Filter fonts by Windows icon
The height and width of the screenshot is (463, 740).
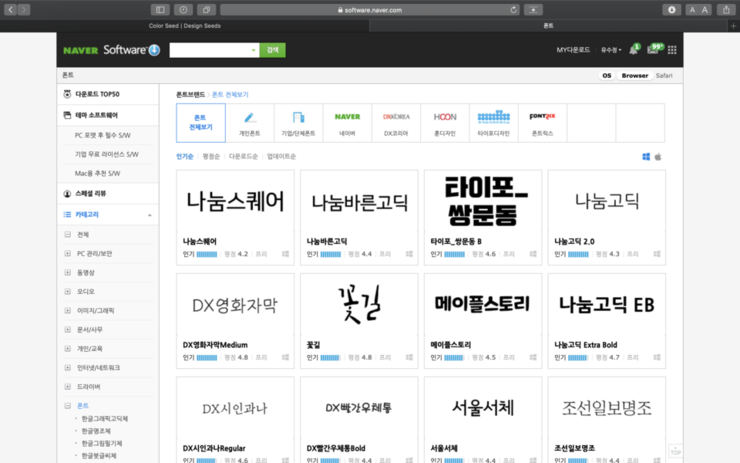646,157
